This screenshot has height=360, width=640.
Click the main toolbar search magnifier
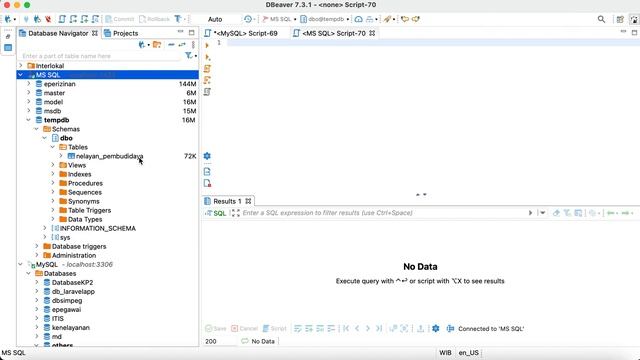coord(601,19)
